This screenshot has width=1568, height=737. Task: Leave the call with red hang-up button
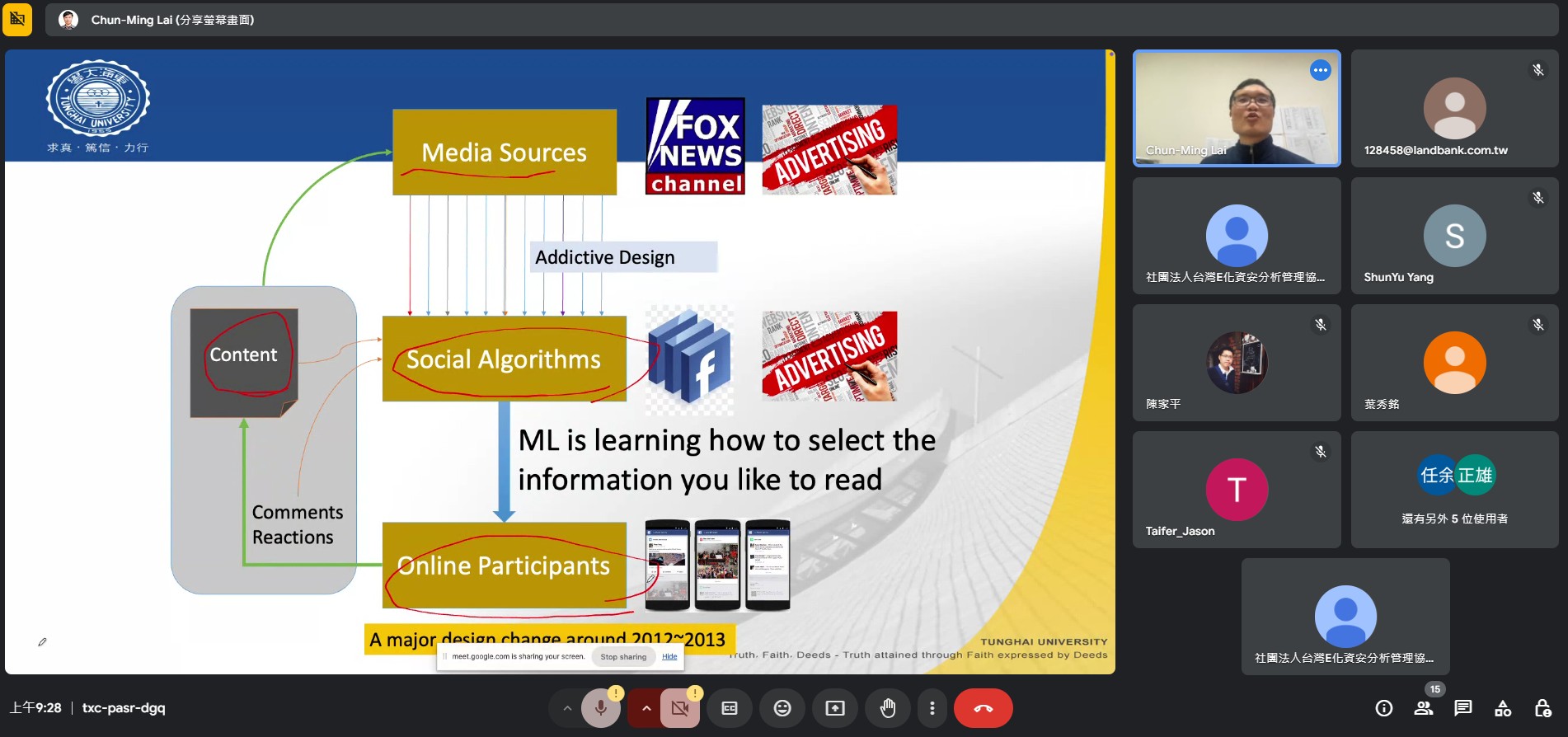983,708
